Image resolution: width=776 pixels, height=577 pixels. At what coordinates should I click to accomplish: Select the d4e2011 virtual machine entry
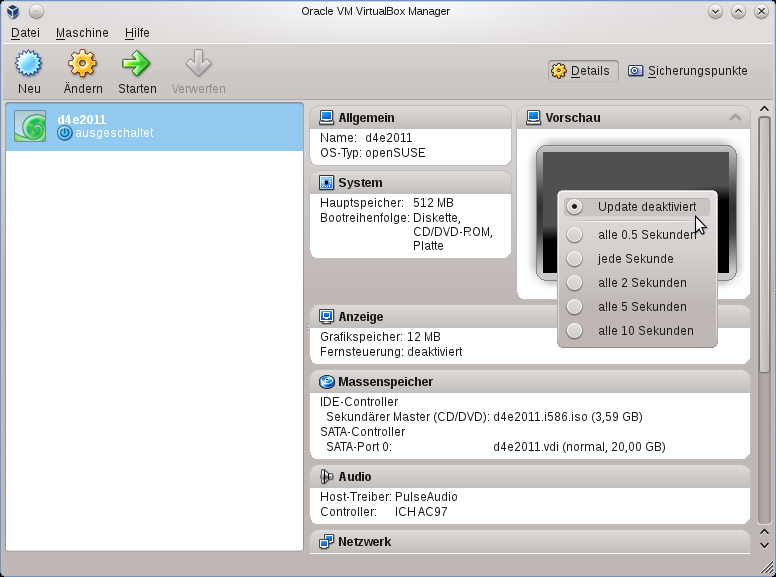154,126
